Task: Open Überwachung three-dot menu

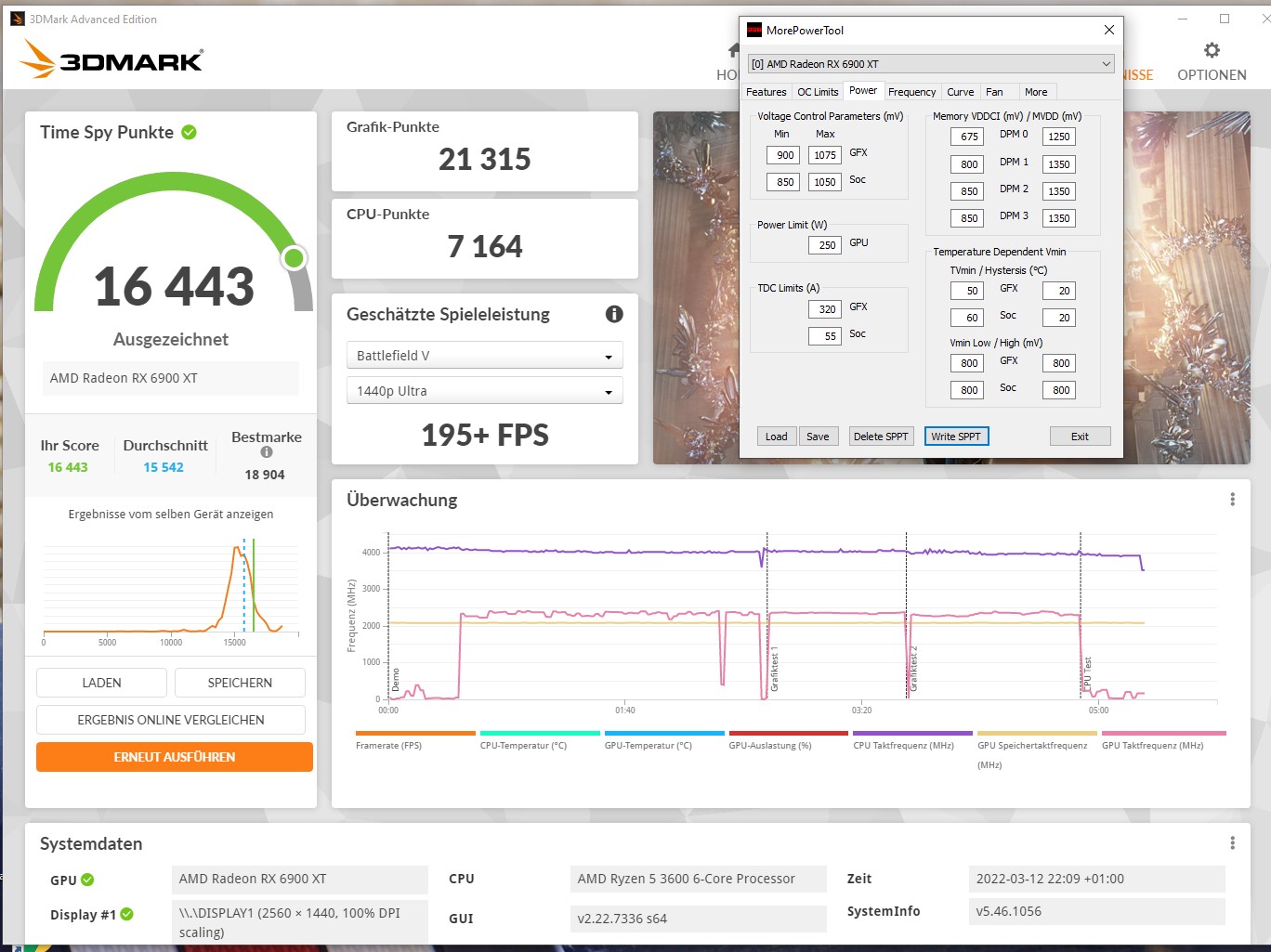Action: (1233, 500)
